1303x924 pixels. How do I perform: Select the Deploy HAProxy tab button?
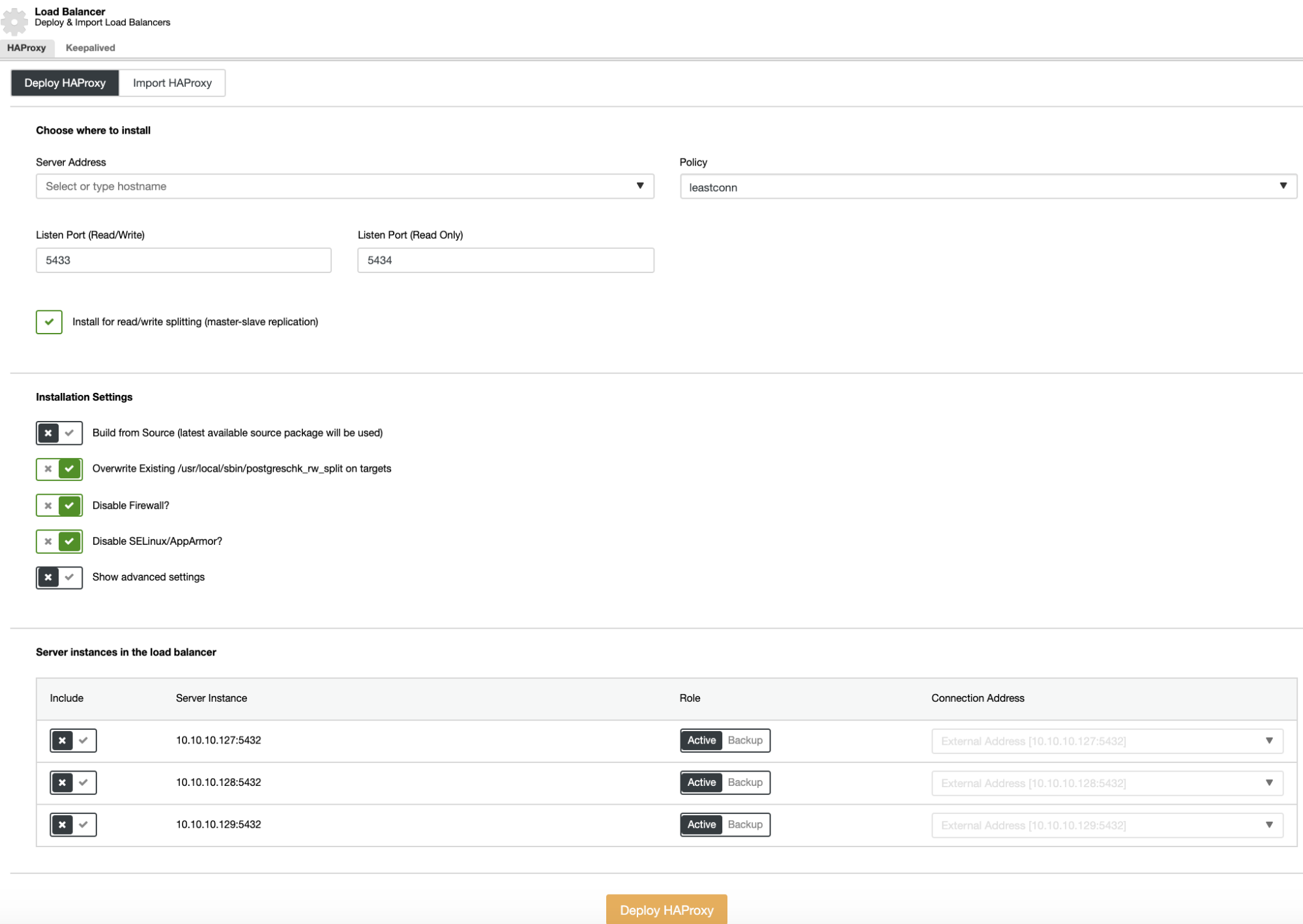click(x=65, y=83)
